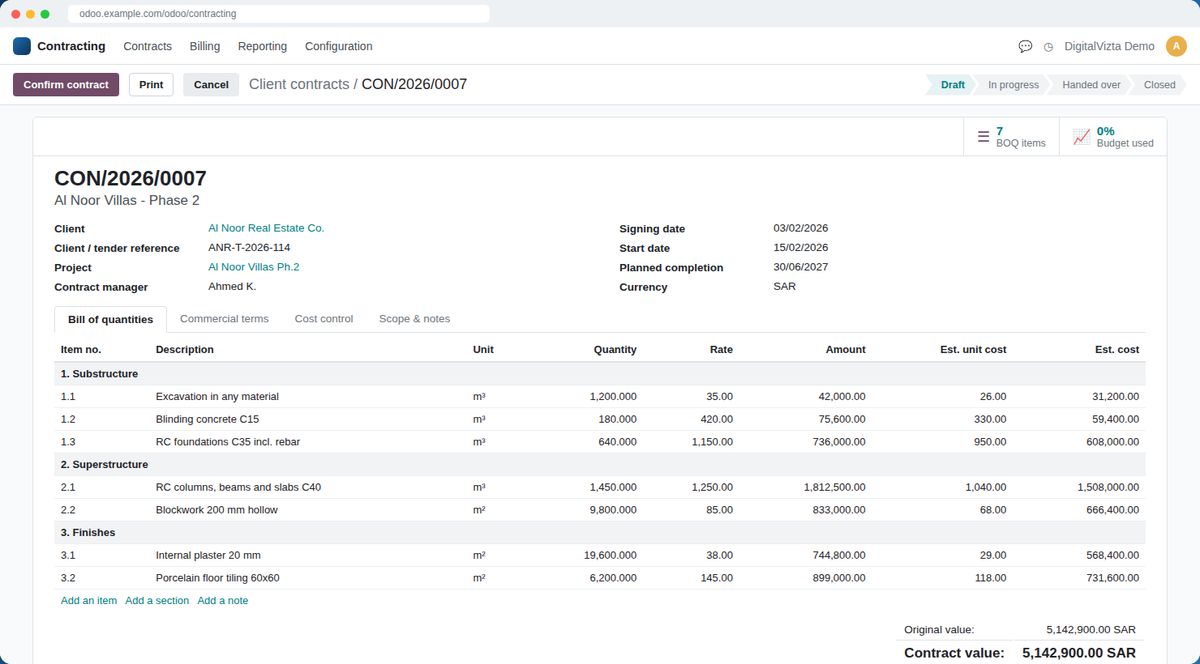Click the Contract manager Ahmed K. field
This screenshot has height=664, width=1200.
pos(232,286)
